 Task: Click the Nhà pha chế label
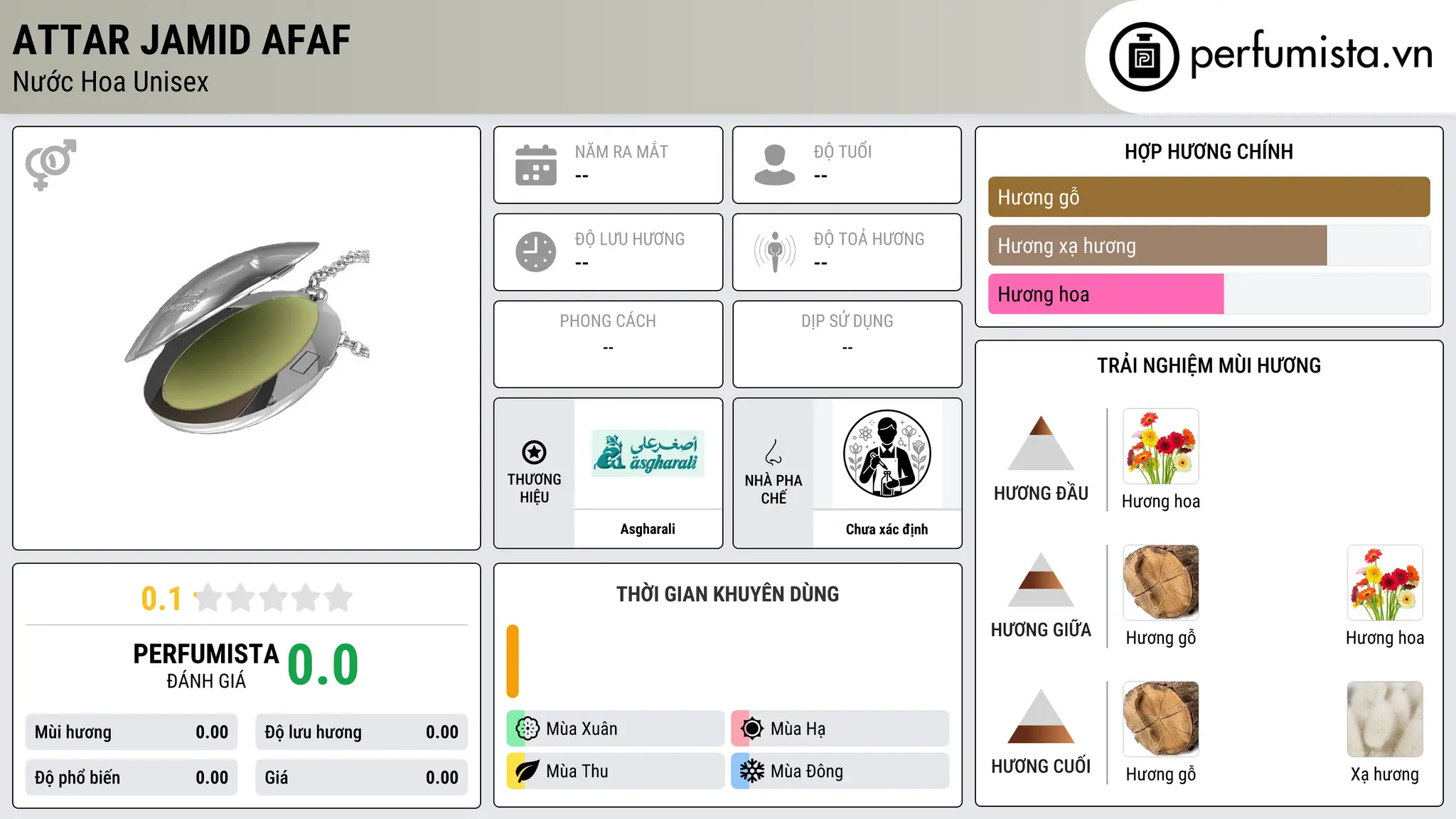coord(773,489)
